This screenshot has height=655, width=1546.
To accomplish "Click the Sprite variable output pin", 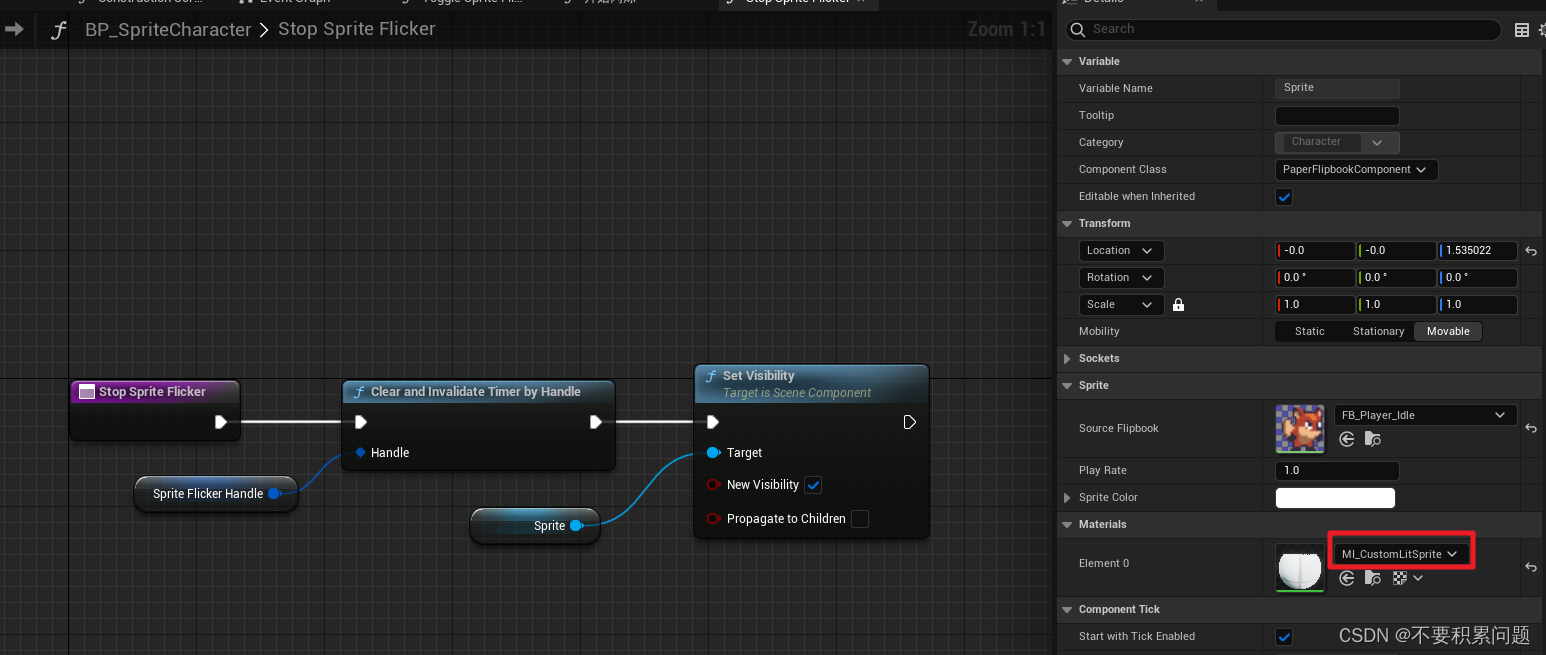I will tap(576, 526).
